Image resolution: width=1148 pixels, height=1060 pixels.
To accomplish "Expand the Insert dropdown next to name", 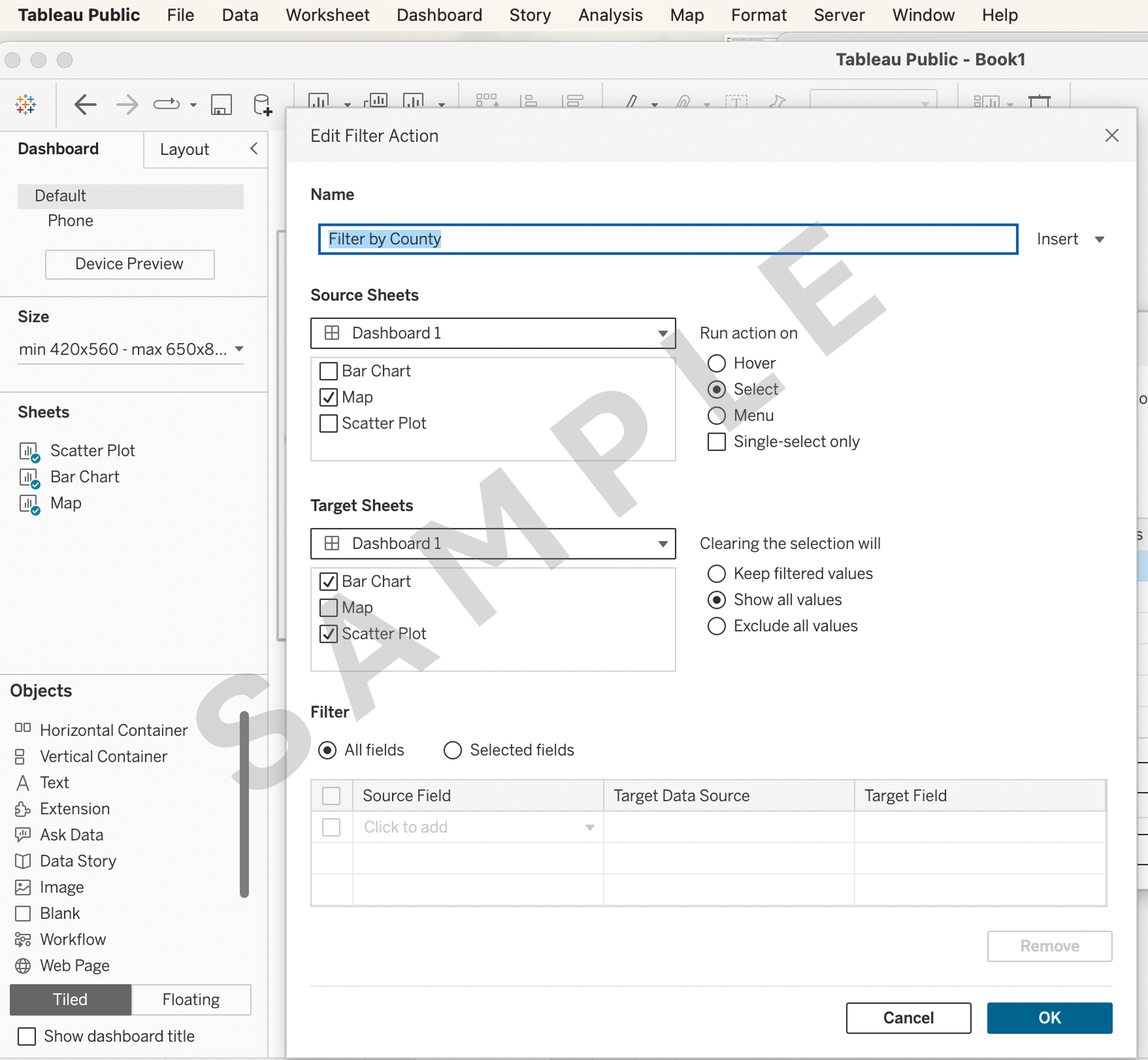I will 1070,239.
